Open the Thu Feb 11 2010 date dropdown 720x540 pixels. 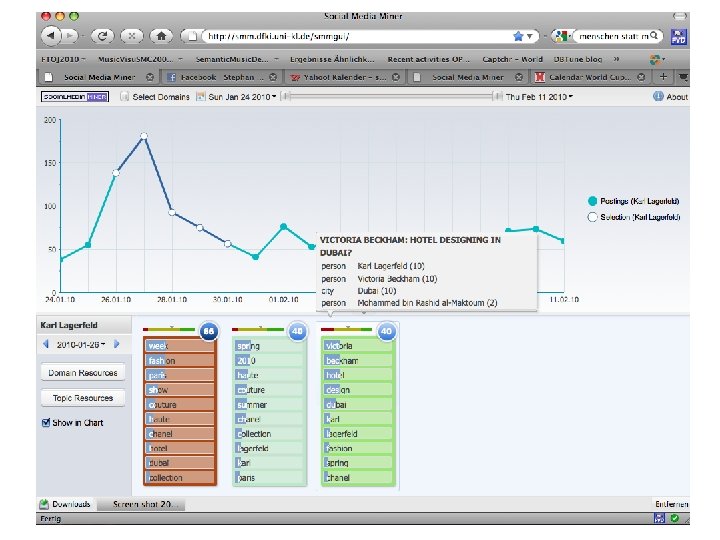click(539, 96)
